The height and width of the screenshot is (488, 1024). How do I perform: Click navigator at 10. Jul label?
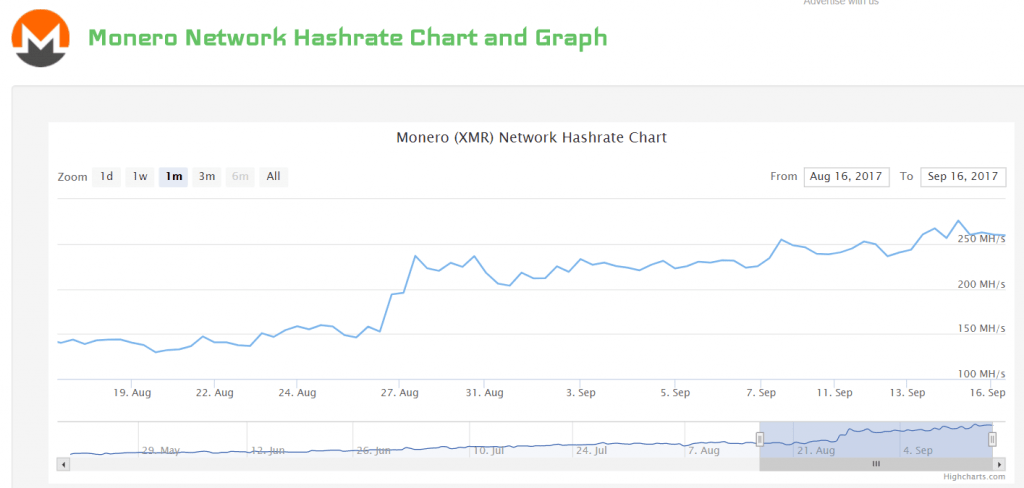pyautogui.click(x=486, y=450)
